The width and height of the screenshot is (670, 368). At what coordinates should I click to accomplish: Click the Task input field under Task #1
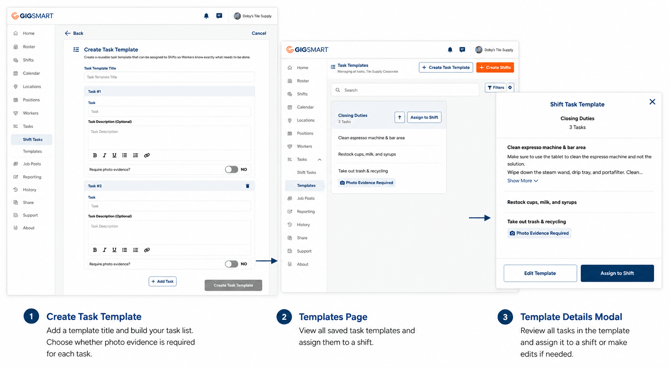(169, 112)
